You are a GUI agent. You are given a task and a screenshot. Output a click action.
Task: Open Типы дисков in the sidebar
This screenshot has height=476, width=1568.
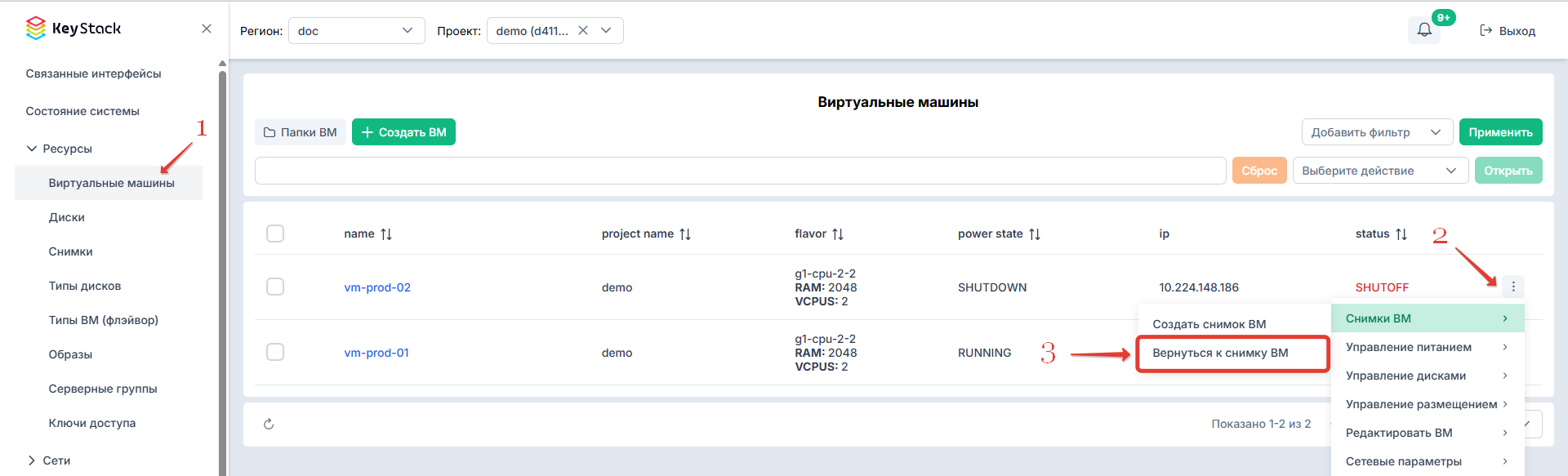85,286
